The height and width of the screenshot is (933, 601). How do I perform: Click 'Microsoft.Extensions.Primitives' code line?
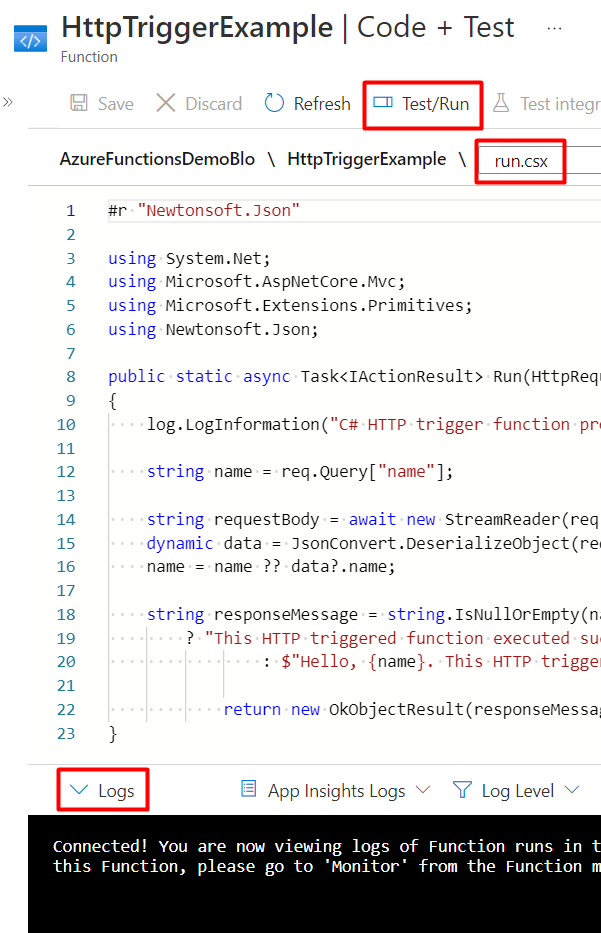point(290,305)
